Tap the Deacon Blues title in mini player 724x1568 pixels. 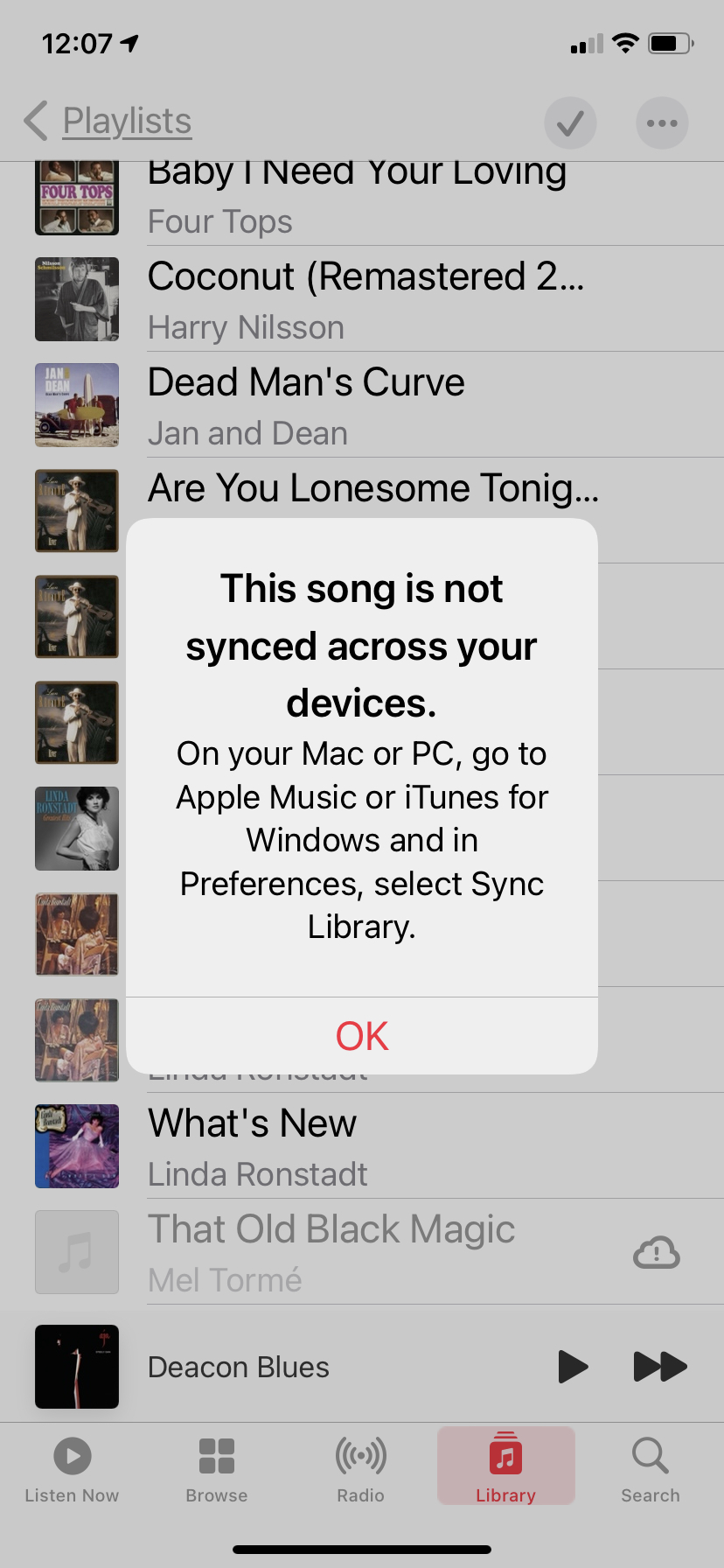point(239,1367)
